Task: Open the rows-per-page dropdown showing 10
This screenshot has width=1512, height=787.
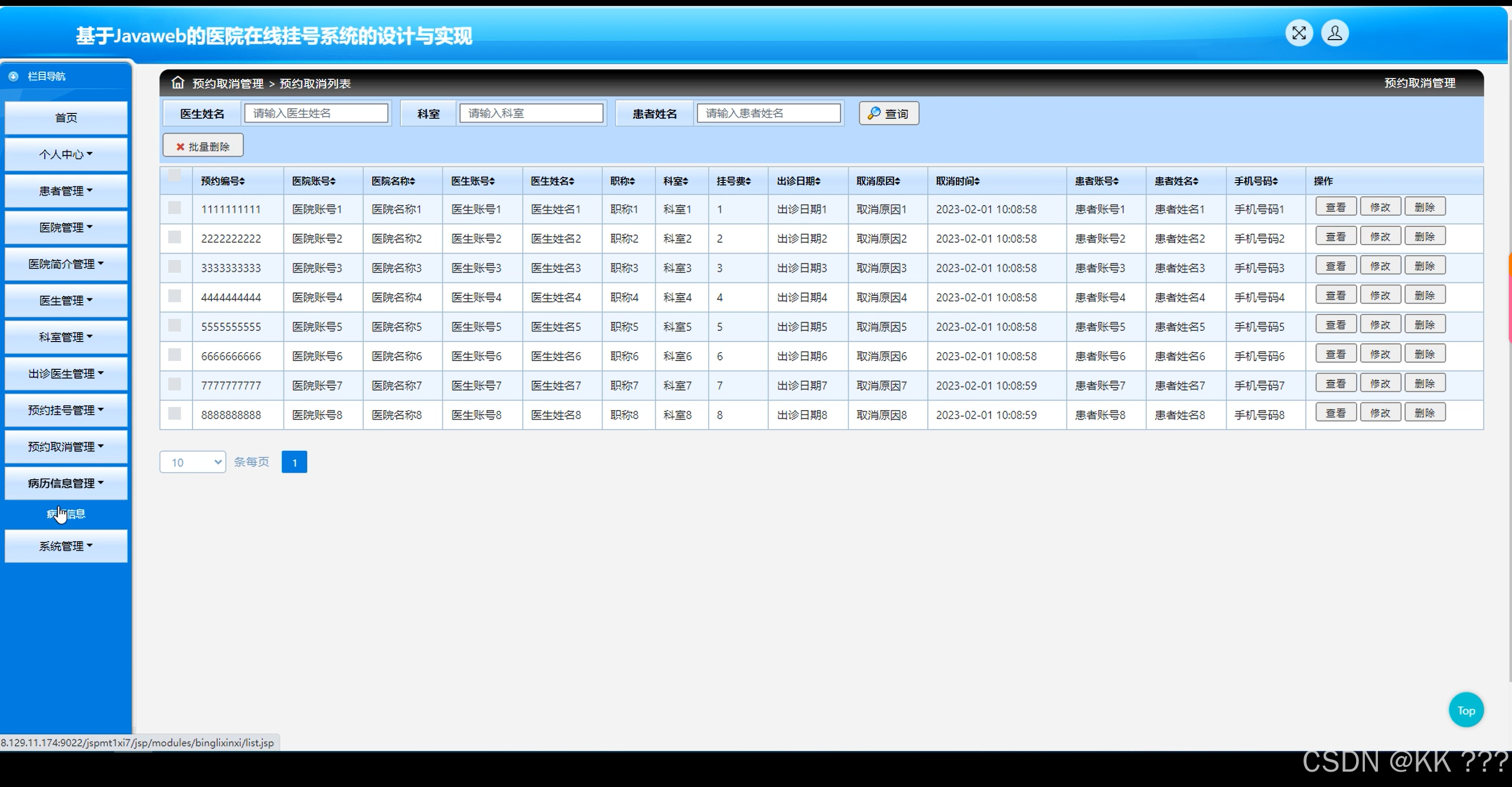Action: (x=193, y=462)
